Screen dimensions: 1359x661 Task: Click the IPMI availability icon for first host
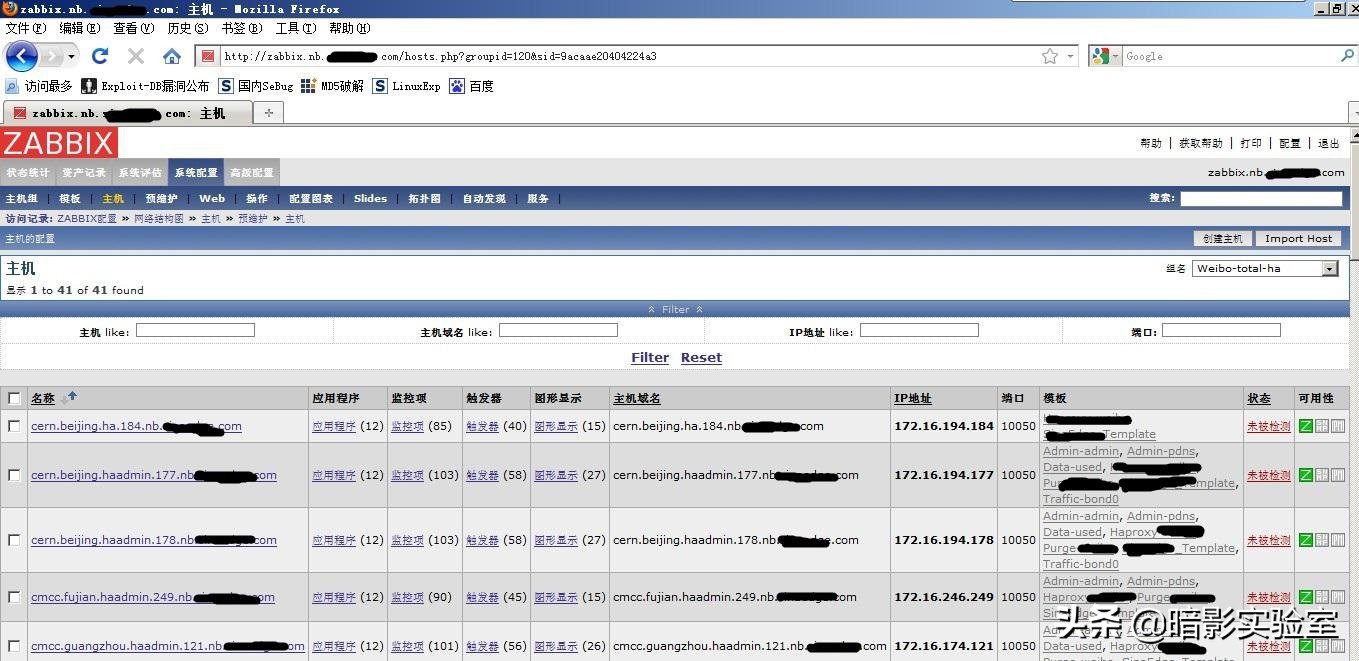1338,426
